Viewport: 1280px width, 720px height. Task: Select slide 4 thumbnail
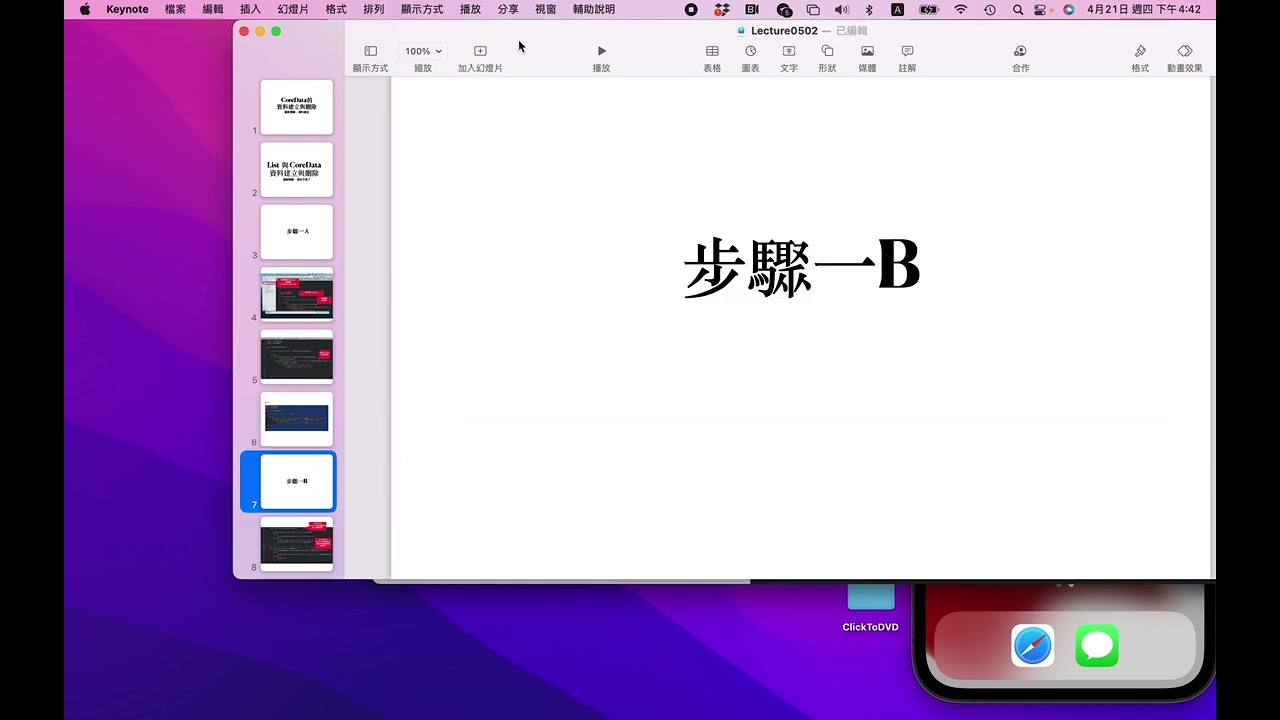coord(297,294)
